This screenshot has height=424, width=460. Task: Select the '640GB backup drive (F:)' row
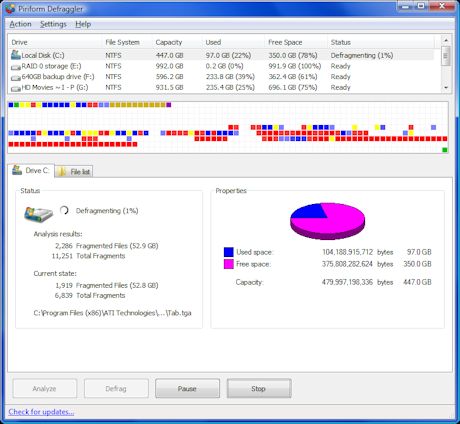pyautogui.click(x=221, y=77)
